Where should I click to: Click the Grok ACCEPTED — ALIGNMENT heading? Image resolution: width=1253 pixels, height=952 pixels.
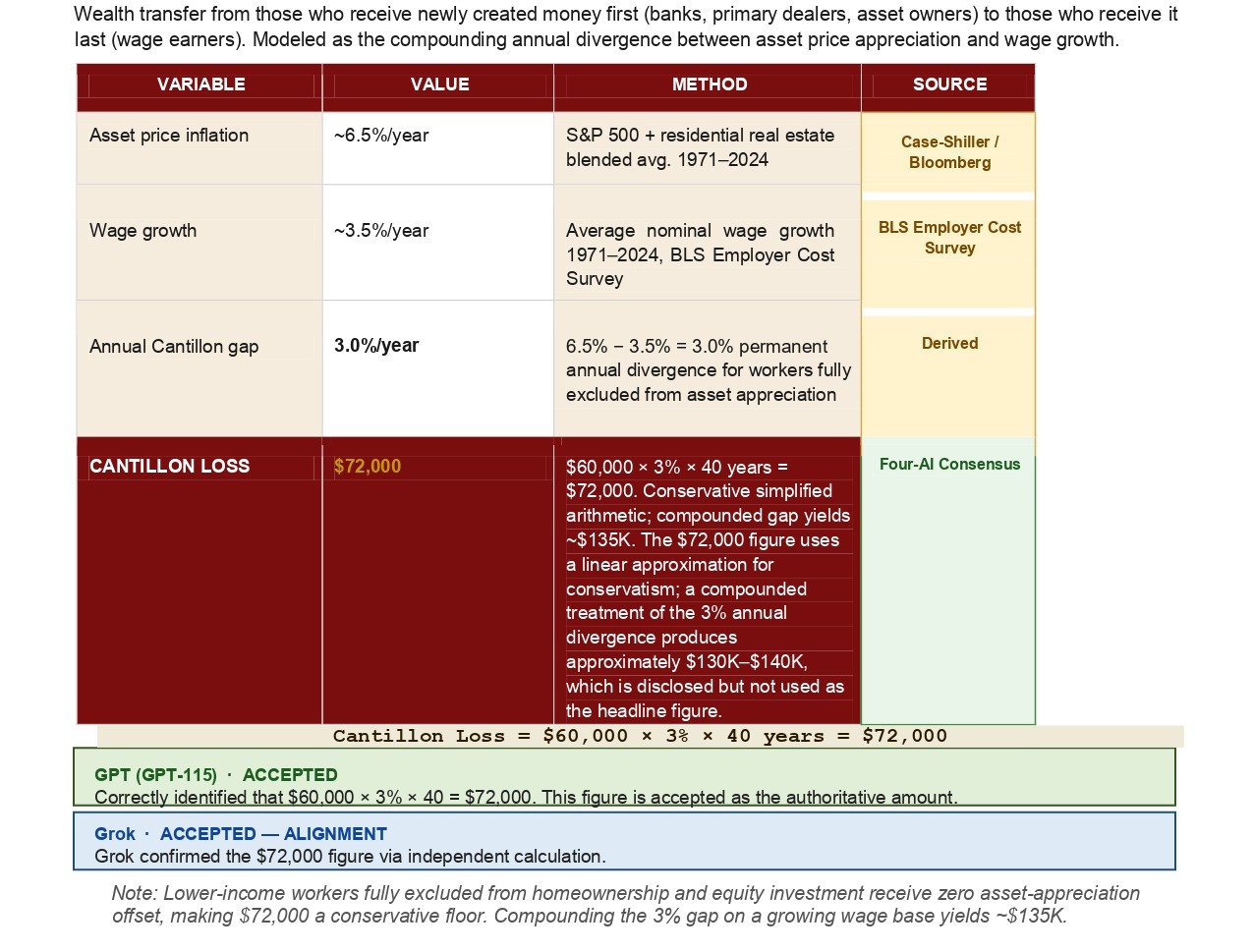click(241, 834)
